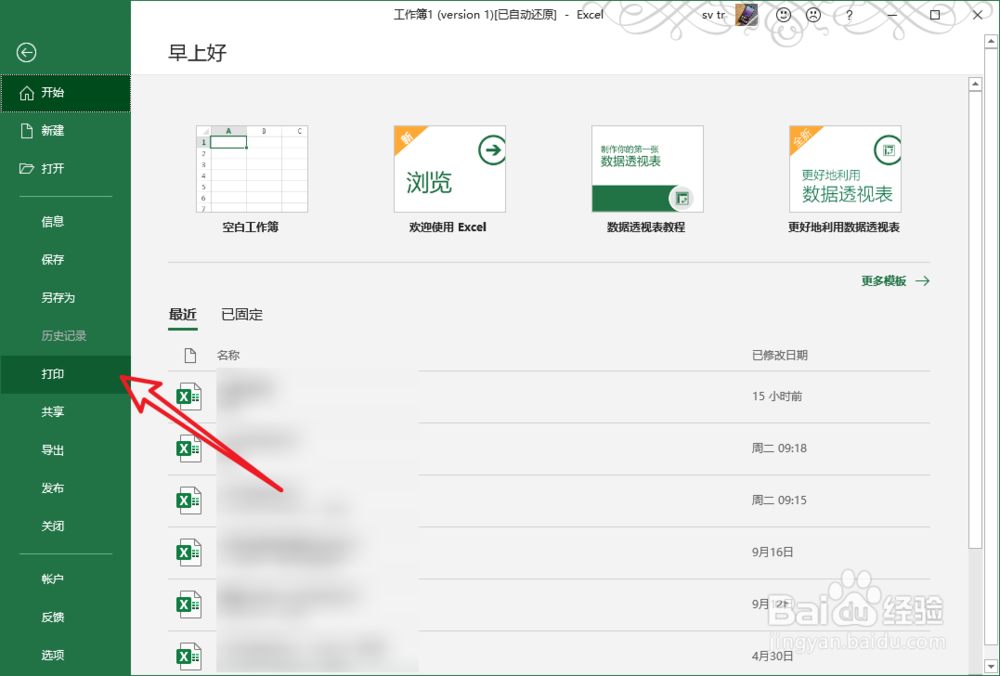This screenshot has width=1000, height=676.
Task: Click Excel file icon modified 4月30日
Action: [x=189, y=656]
